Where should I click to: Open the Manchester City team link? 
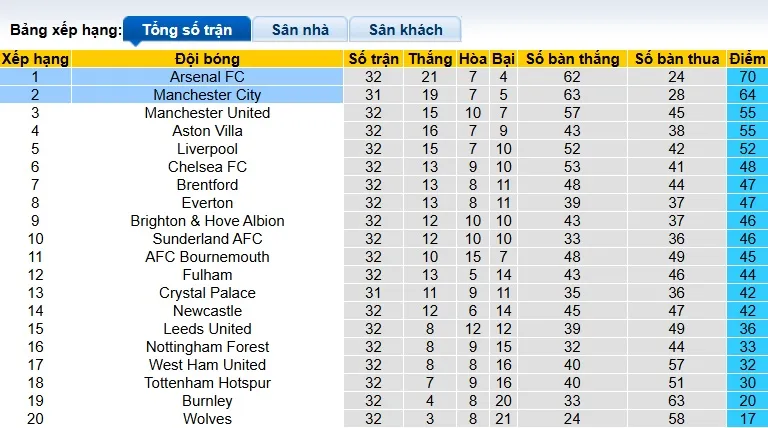tap(208, 95)
